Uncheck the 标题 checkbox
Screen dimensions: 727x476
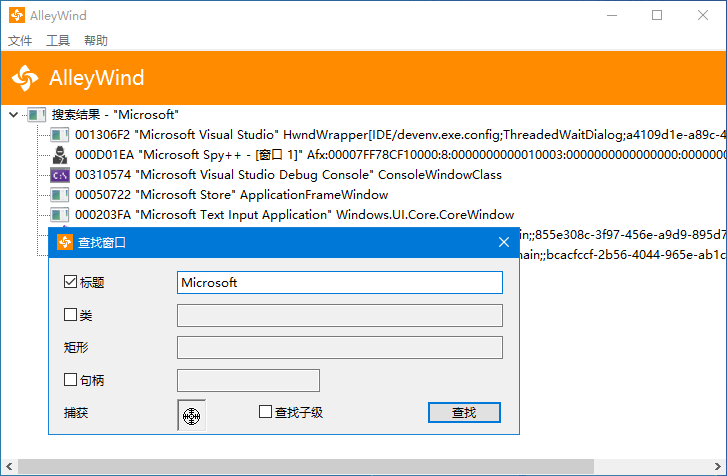pyautogui.click(x=71, y=283)
